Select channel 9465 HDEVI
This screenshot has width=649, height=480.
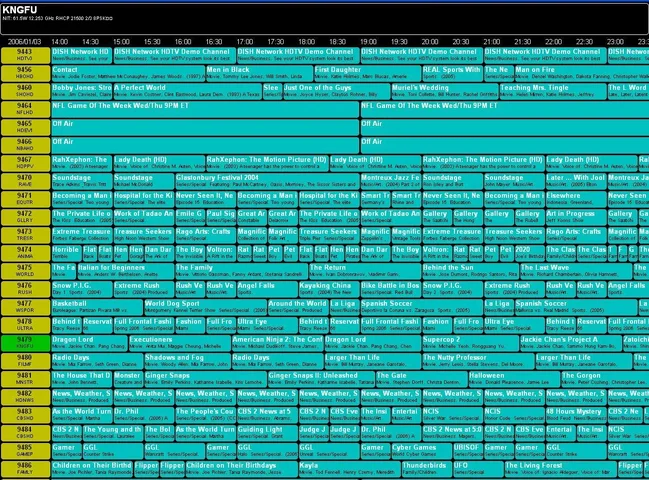[25, 127]
